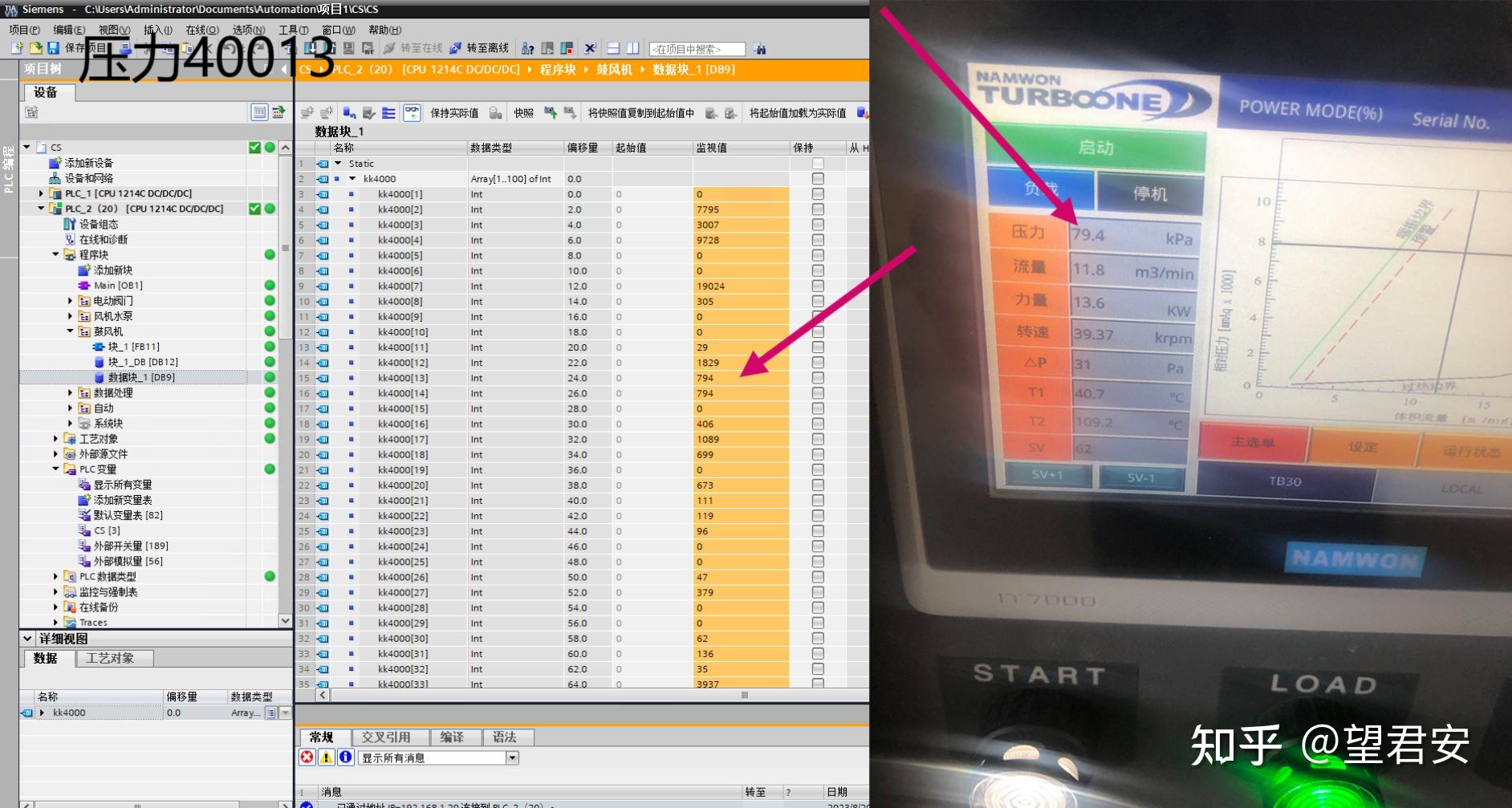This screenshot has height=808, width=1512.
Task: Collapse the 详细视图 panel chevron
Action: point(27,639)
